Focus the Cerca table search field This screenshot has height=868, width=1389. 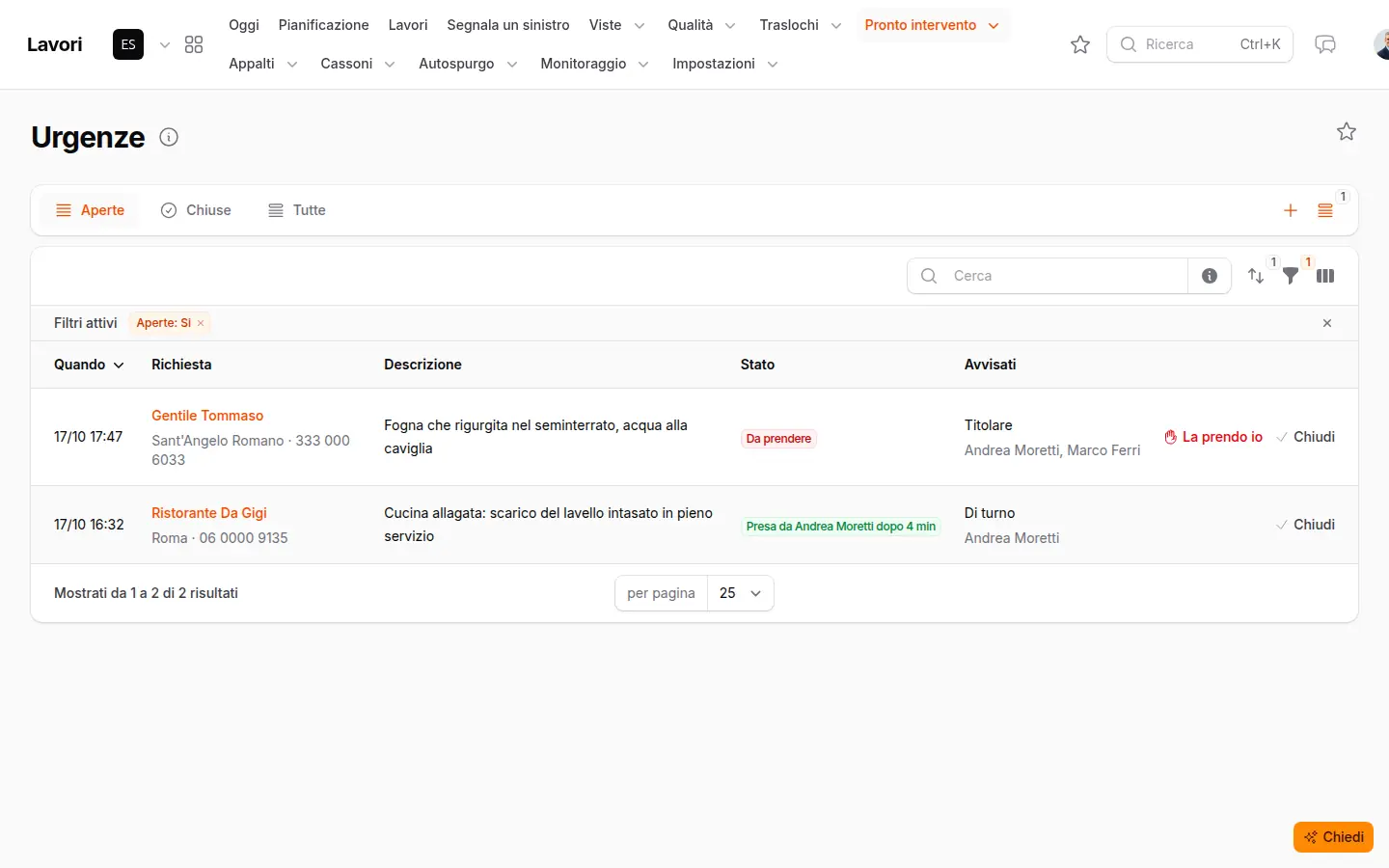(x=1048, y=276)
